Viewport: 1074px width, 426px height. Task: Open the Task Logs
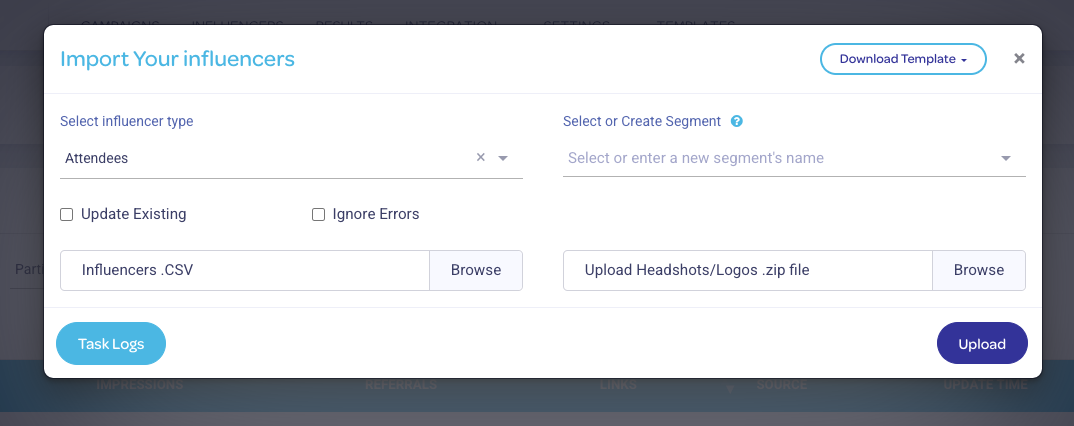click(111, 344)
